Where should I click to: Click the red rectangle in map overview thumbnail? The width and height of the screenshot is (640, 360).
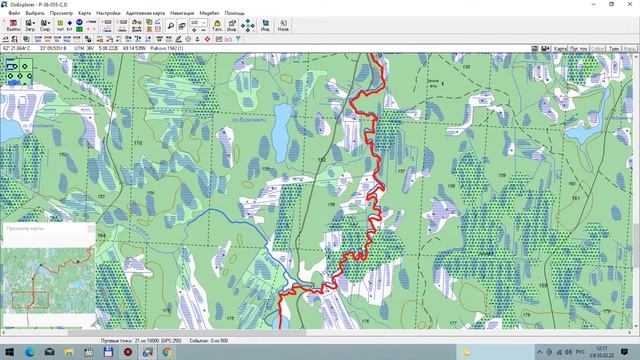click(x=30, y=300)
